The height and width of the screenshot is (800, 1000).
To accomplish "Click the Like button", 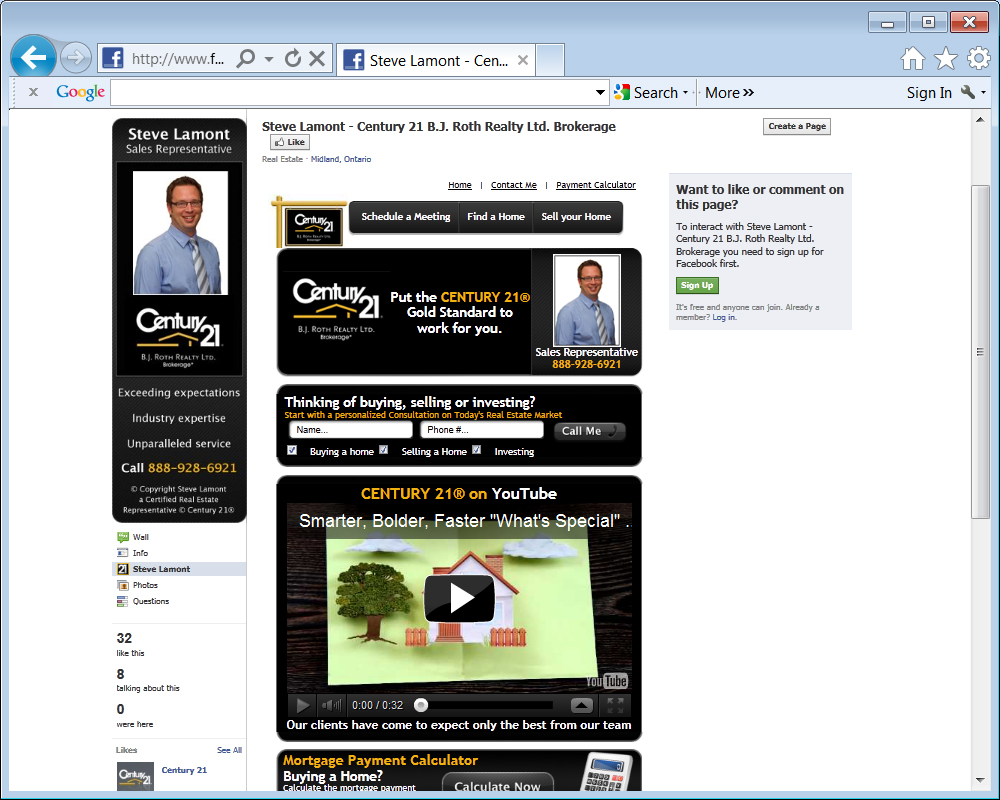I will (290, 142).
